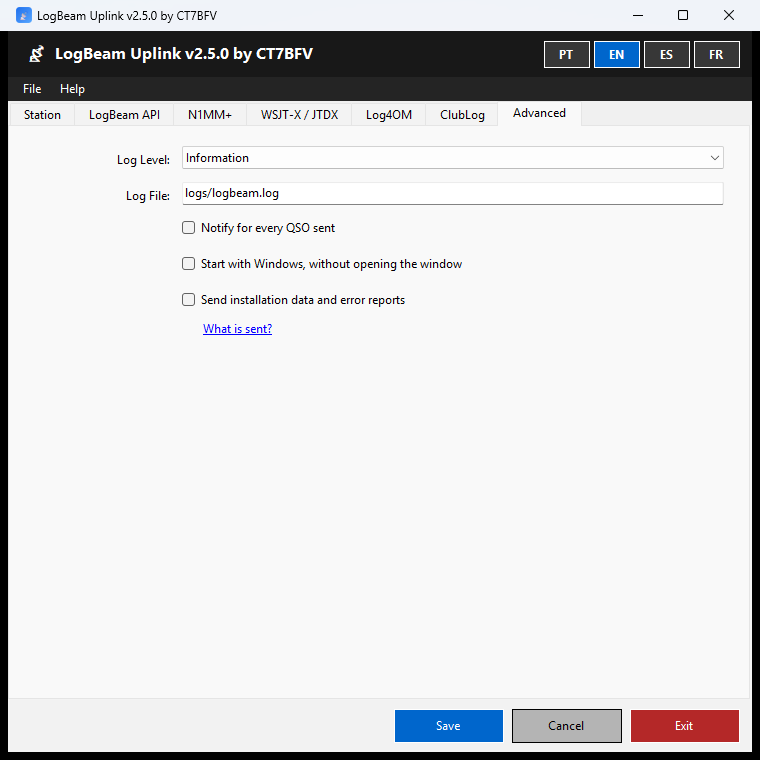Screen dimensions: 760x760
Task: Select the EN language button
Action: [x=617, y=54]
